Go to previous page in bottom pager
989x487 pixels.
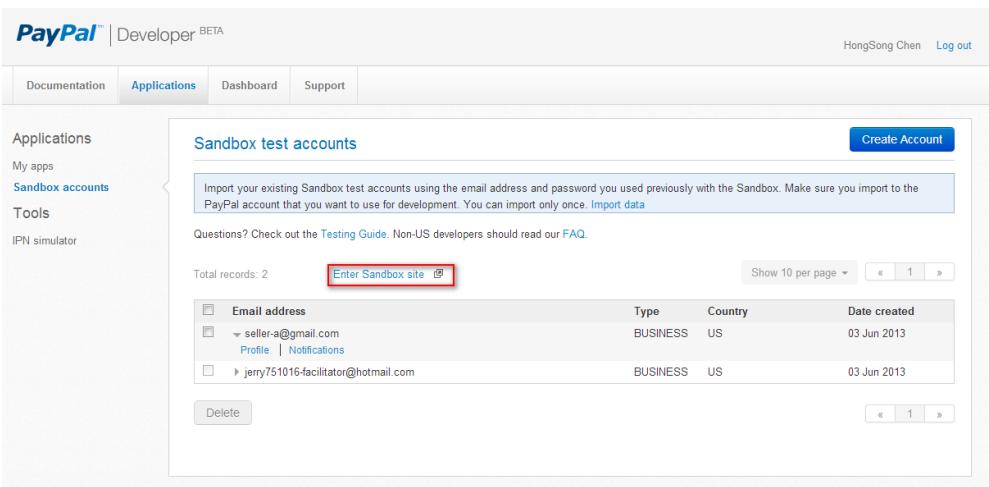click(880, 414)
